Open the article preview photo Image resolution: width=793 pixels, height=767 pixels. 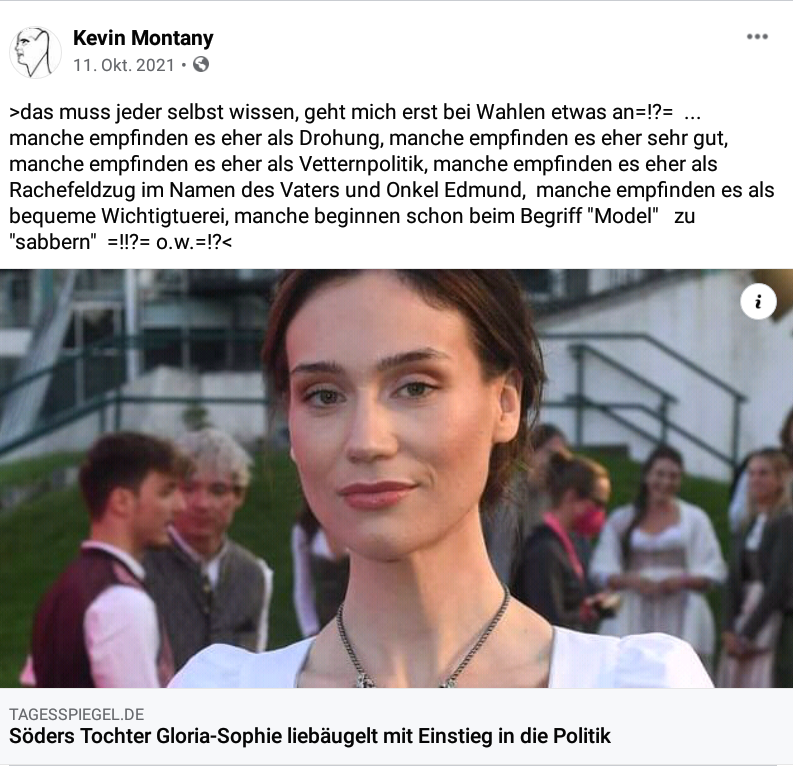click(x=396, y=478)
